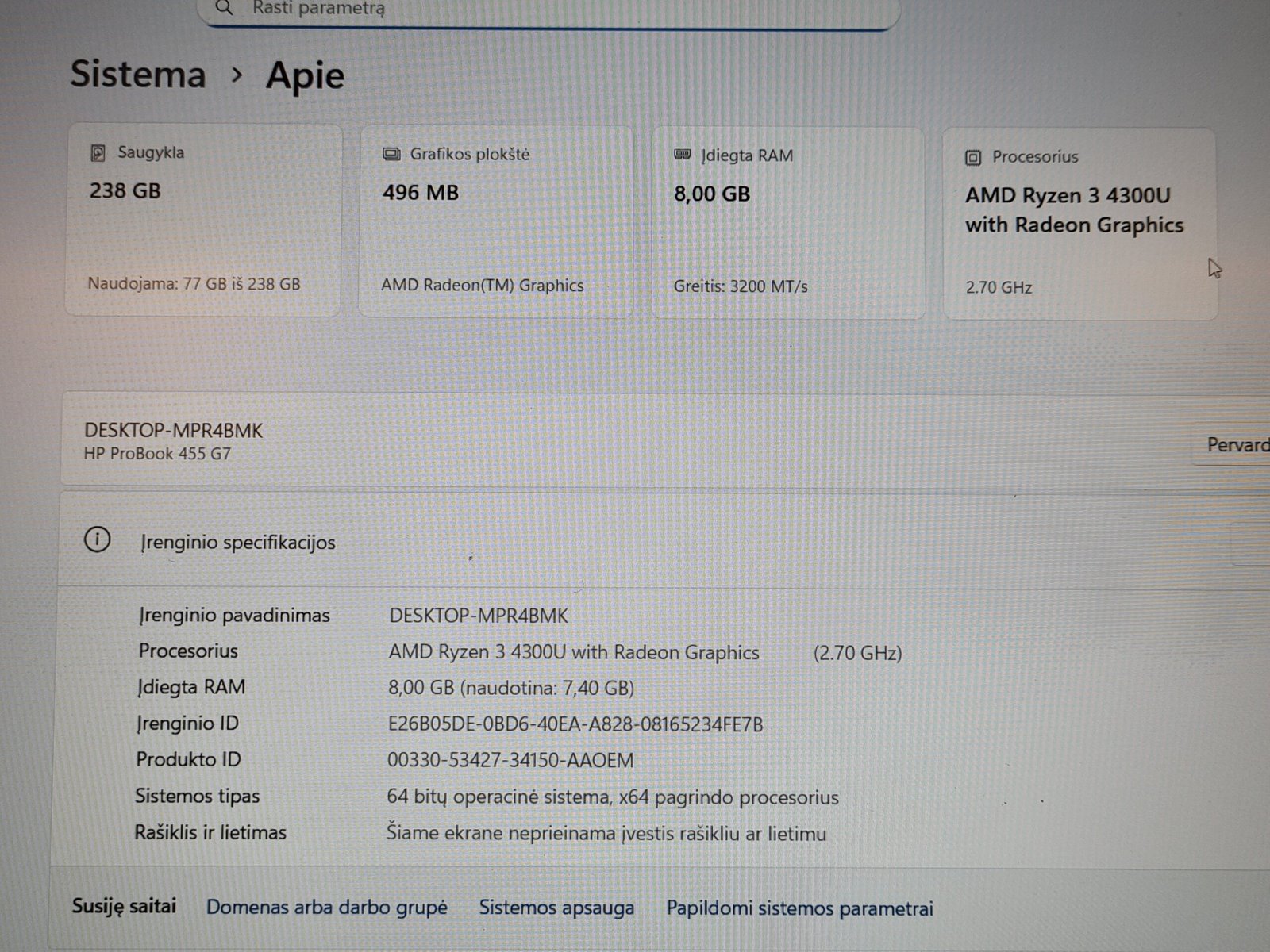
Task: Open the Saugykla 238 GB card
Action: 203,220
